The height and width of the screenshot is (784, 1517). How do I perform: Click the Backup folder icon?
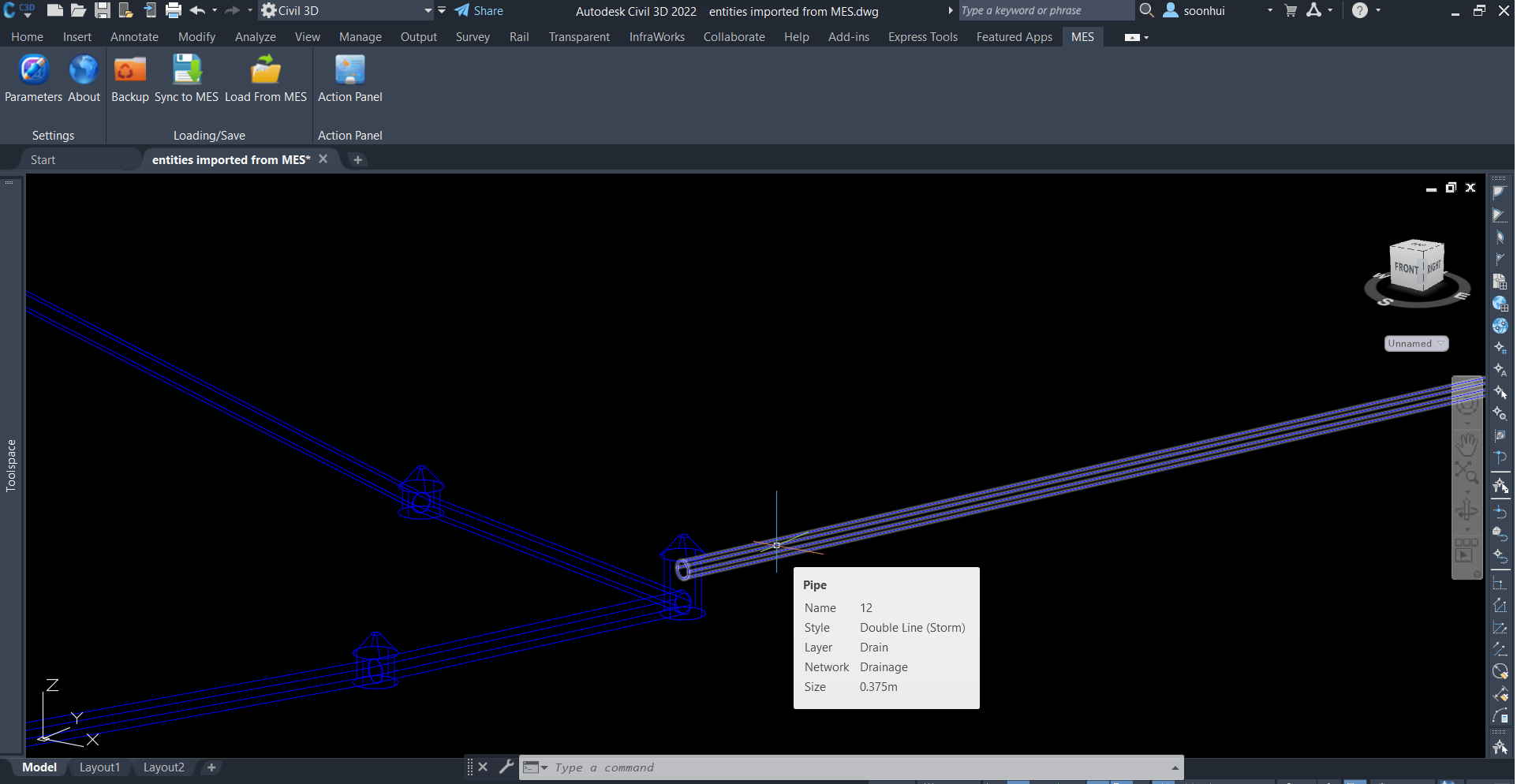130,70
